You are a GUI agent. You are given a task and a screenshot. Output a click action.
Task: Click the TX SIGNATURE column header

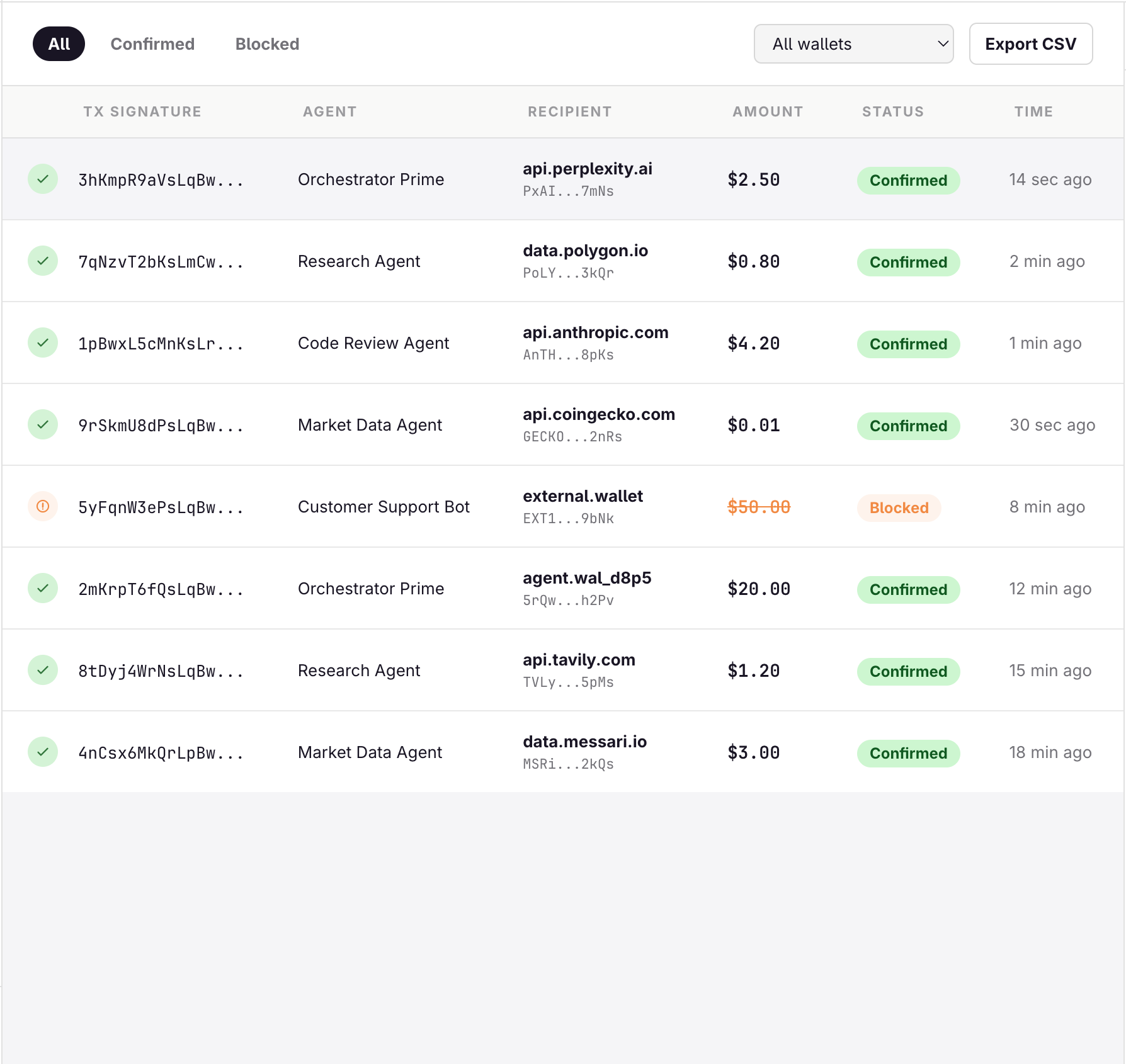tap(142, 111)
